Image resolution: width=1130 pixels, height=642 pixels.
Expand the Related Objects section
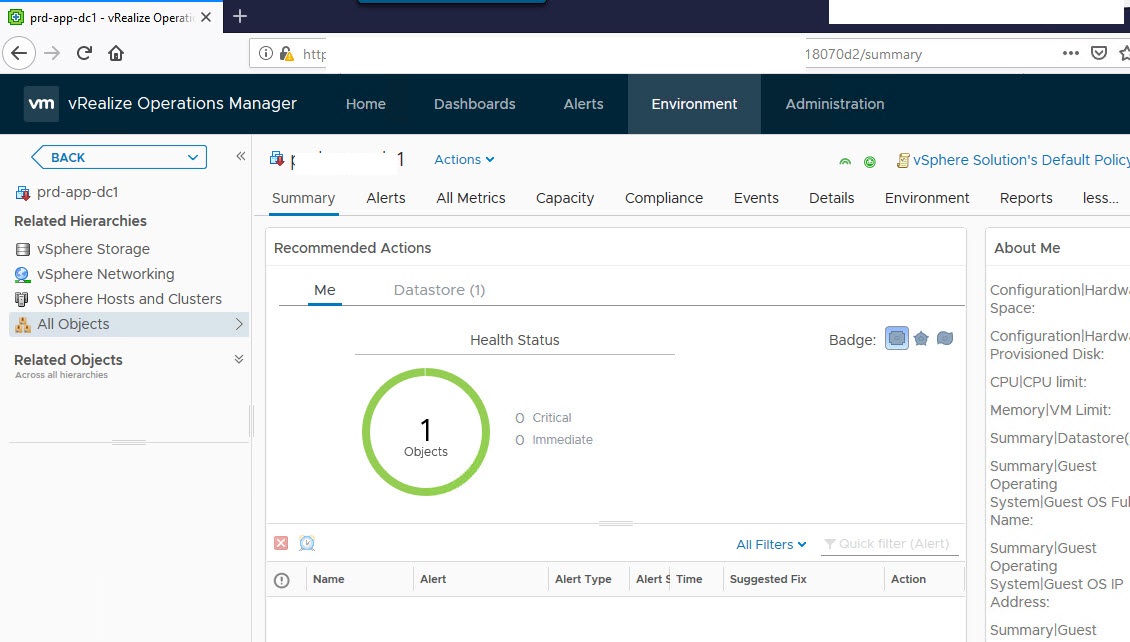pos(238,359)
